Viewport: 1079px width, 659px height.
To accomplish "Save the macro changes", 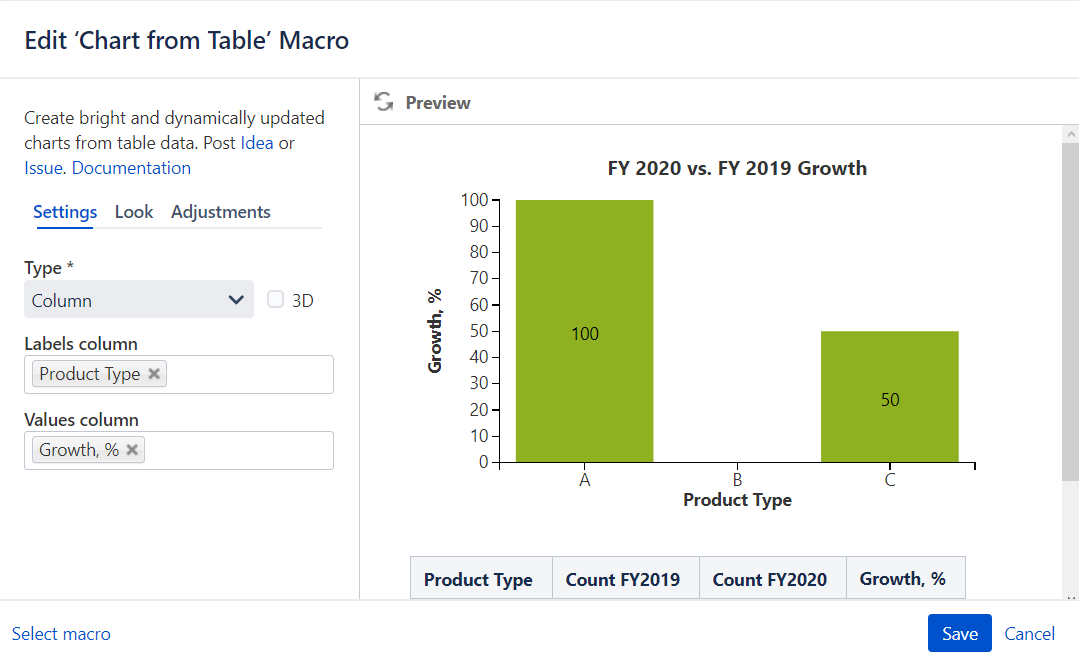I will click(x=959, y=633).
